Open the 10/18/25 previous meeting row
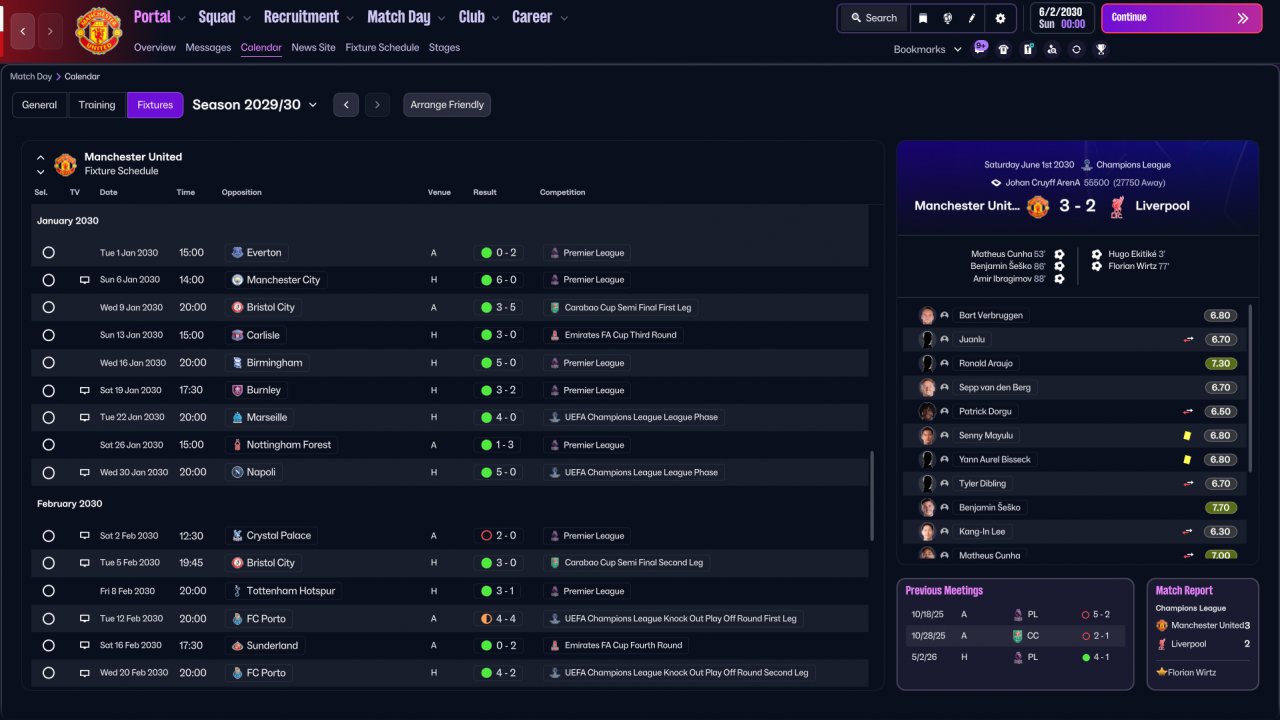This screenshot has width=1280, height=720. 1015,615
